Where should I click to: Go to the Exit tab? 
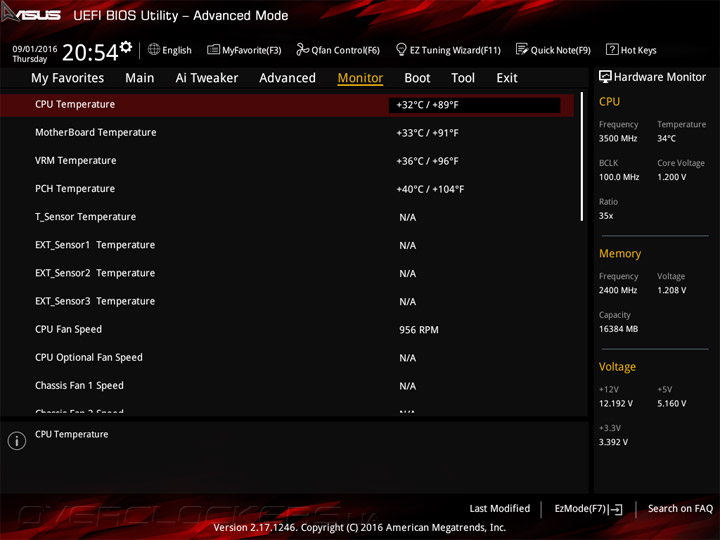pyautogui.click(x=507, y=78)
